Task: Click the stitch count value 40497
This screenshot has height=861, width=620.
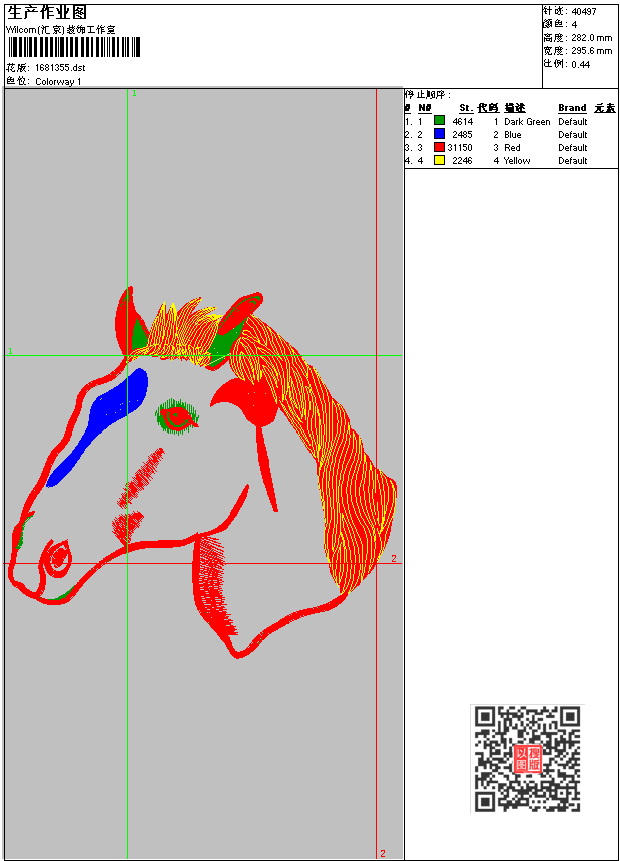Action: (x=584, y=12)
